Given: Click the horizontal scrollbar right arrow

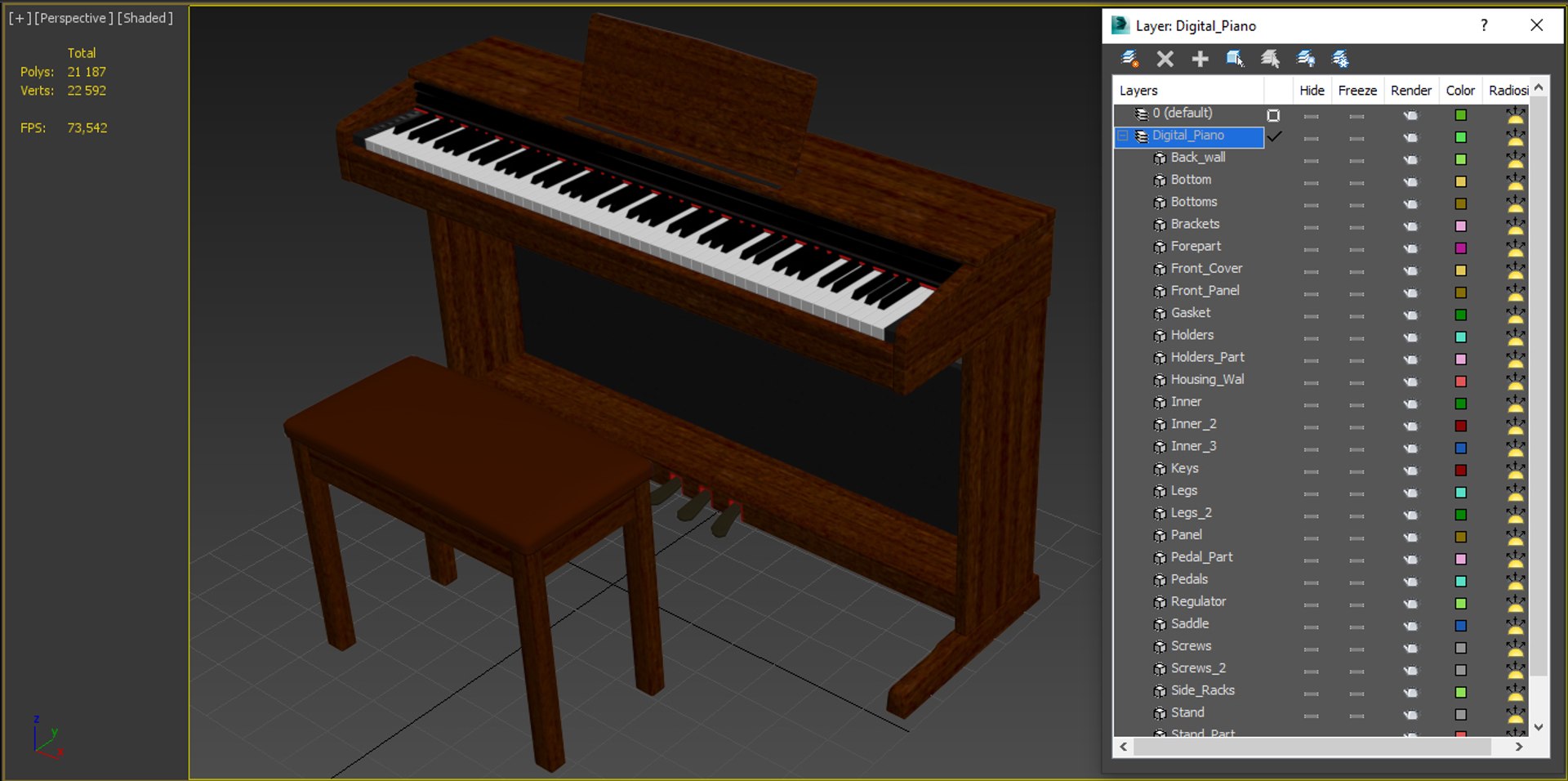Looking at the screenshot, I should tap(1519, 747).
